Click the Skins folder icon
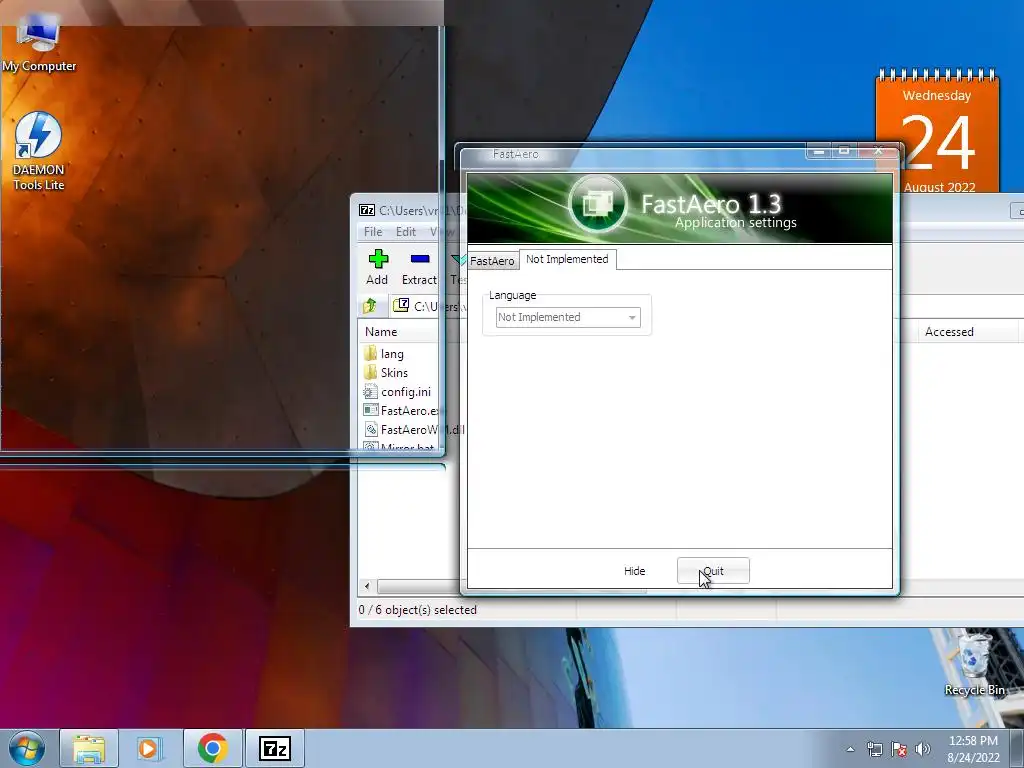Image resolution: width=1024 pixels, height=768 pixels. pos(370,373)
